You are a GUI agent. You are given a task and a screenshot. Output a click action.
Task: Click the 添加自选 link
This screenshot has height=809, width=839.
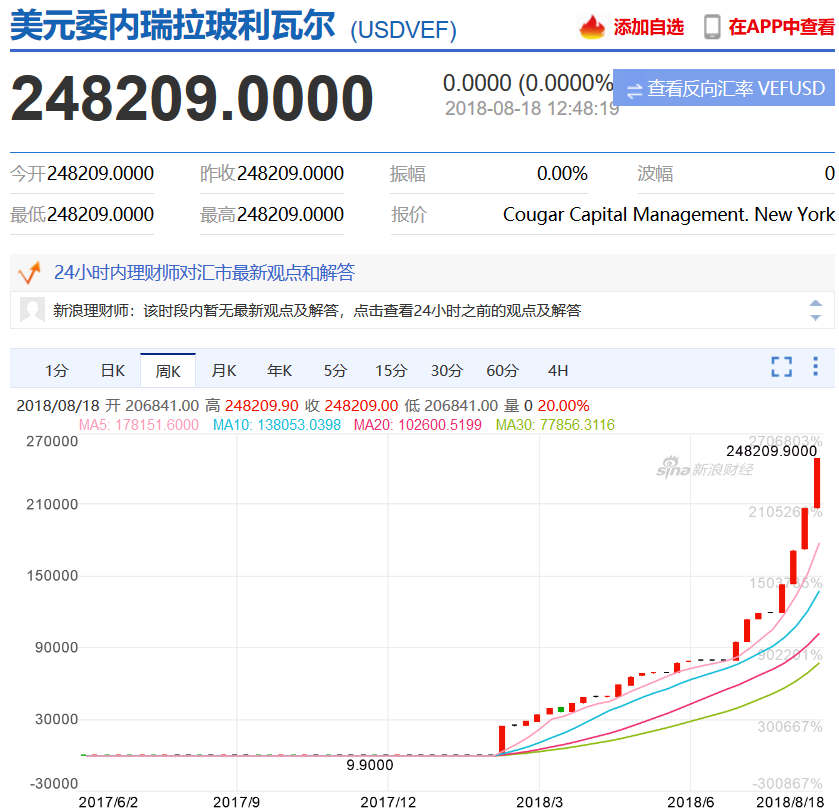(649, 27)
